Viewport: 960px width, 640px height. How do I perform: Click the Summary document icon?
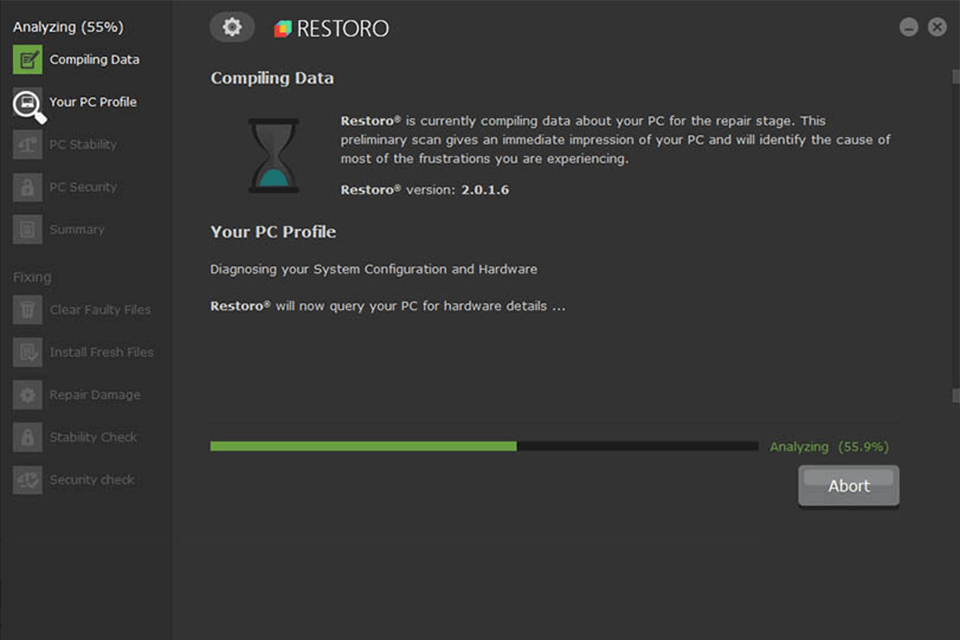pyautogui.click(x=28, y=230)
